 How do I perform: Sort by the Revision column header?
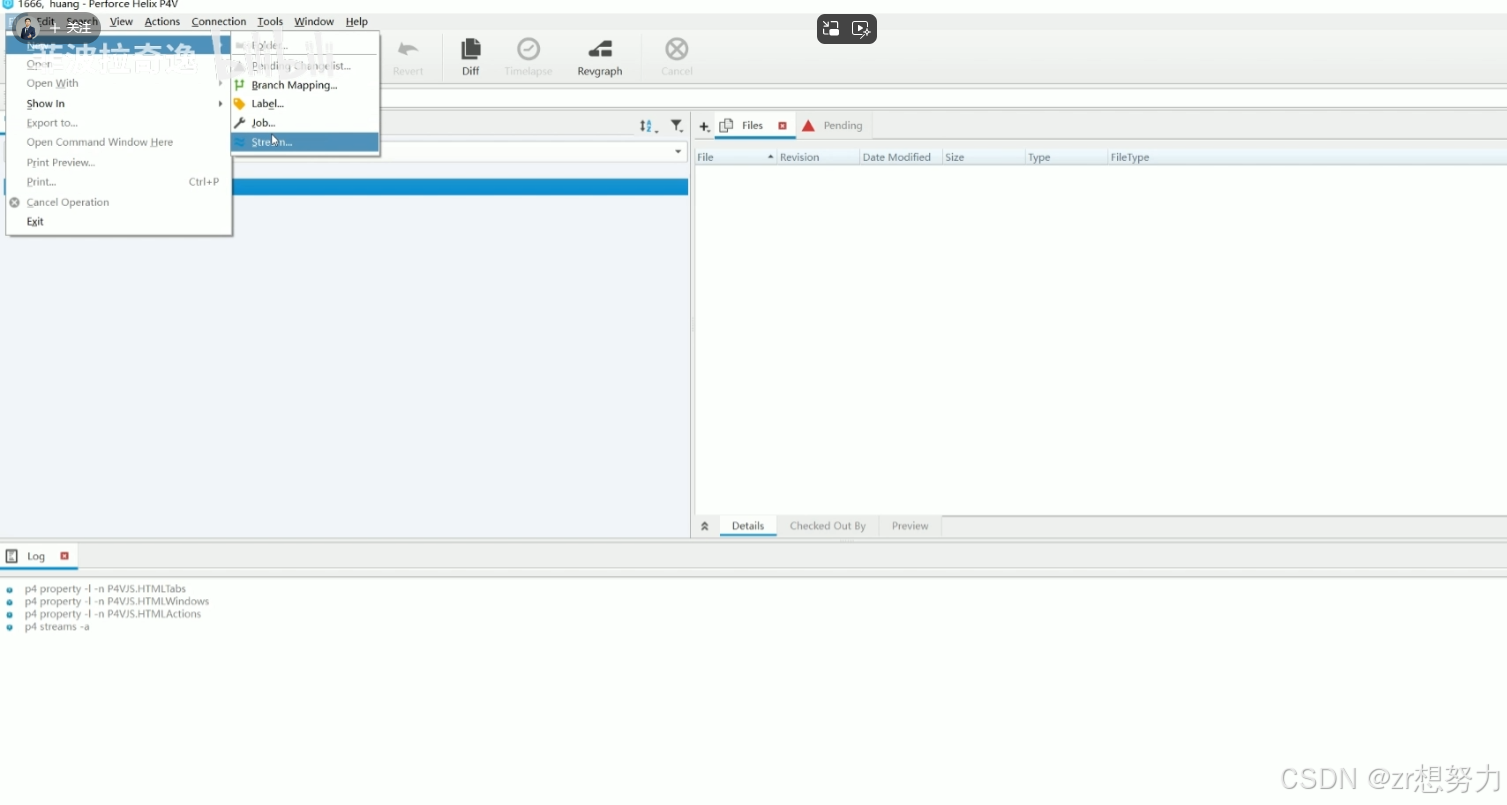(818, 157)
